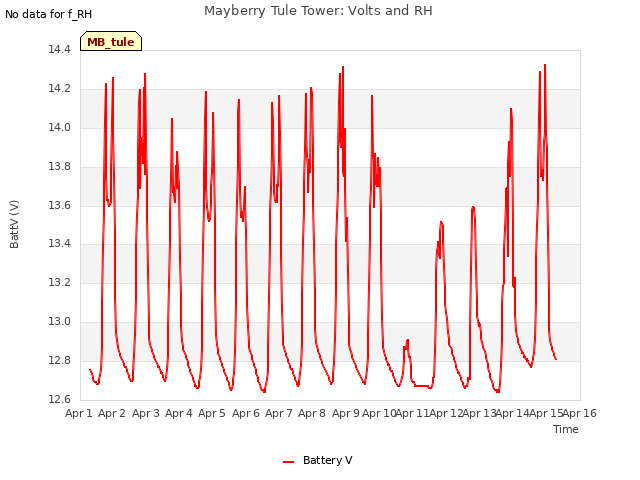Click the 13.0 y-axis tick label
The width and height of the screenshot is (640, 480).
click(59, 322)
